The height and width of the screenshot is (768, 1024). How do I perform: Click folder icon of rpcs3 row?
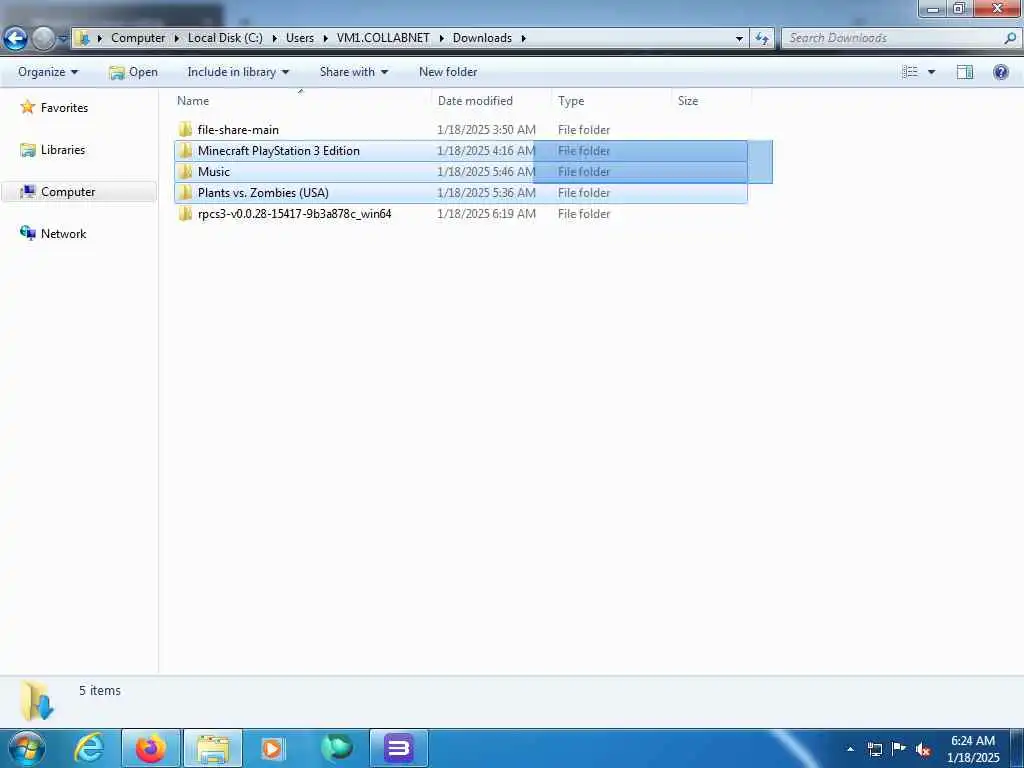click(x=185, y=214)
